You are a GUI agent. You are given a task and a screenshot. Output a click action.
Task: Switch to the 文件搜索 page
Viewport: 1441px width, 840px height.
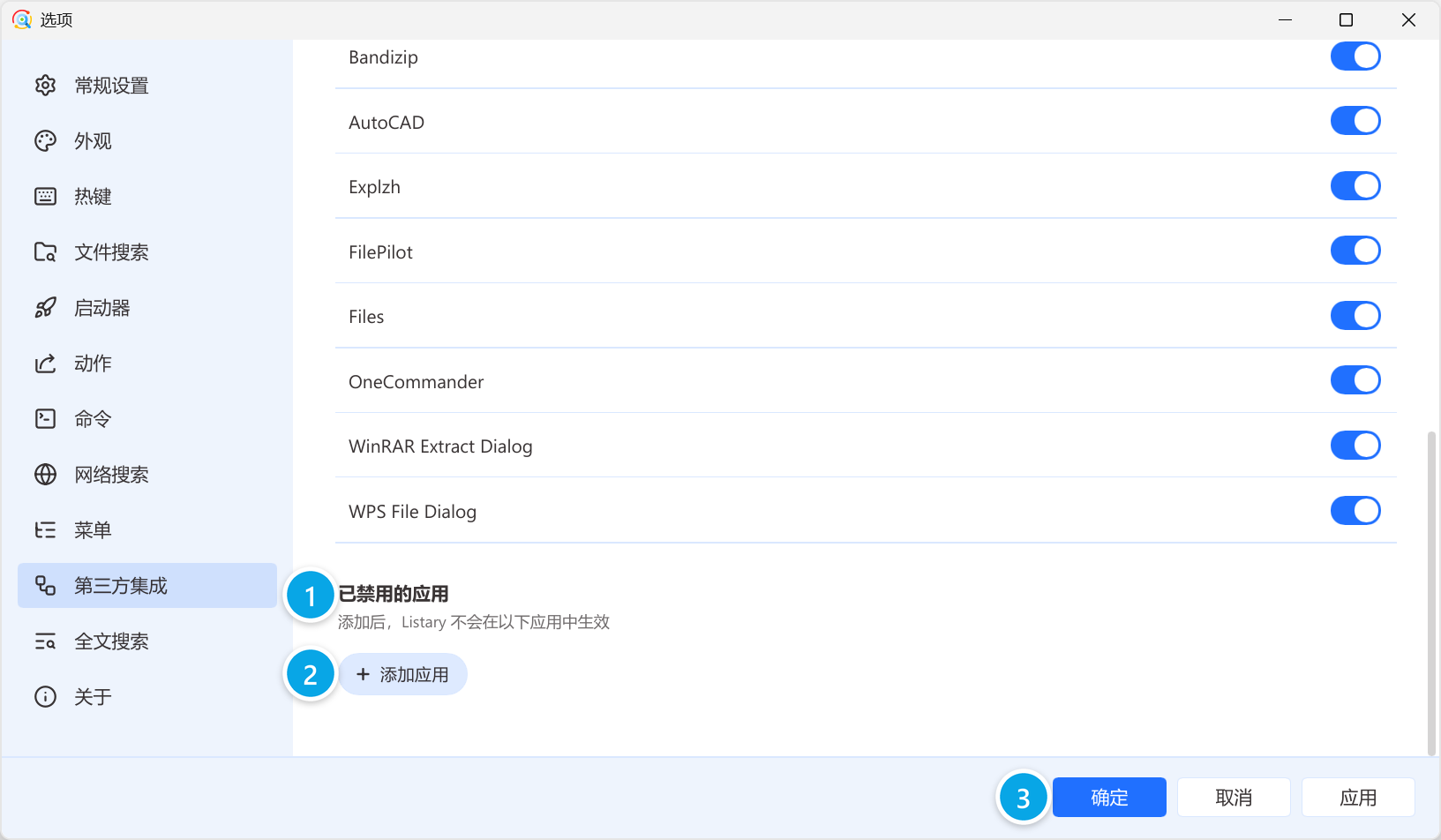(147, 252)
